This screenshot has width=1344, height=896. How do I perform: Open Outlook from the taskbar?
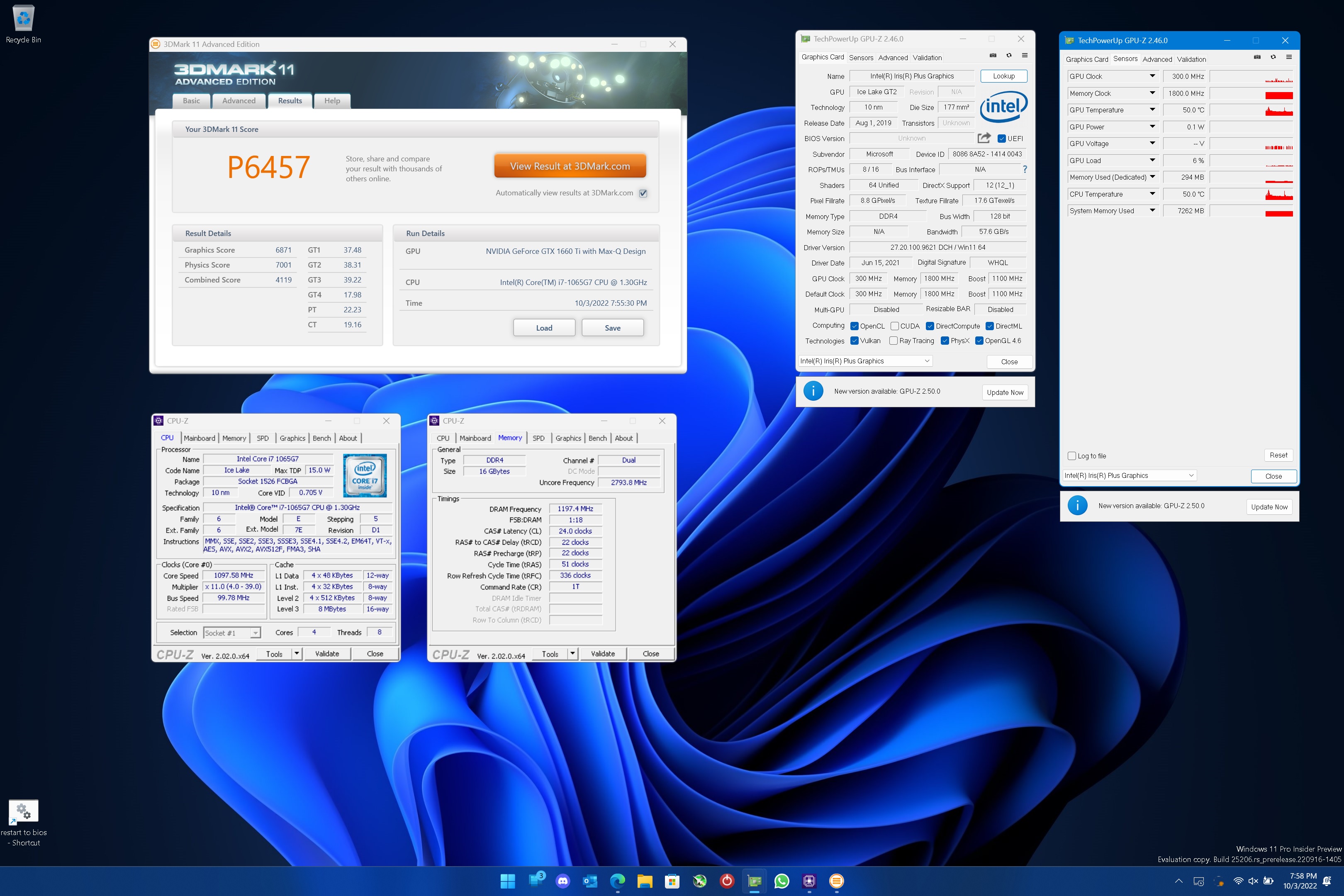[x=590, y=881]
